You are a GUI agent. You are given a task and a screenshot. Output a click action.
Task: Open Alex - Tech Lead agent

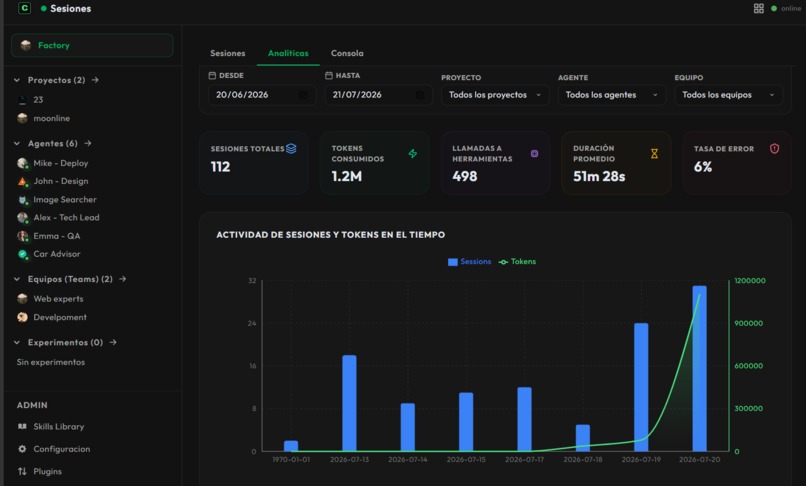pyautogui.click(x=66, y=218)
